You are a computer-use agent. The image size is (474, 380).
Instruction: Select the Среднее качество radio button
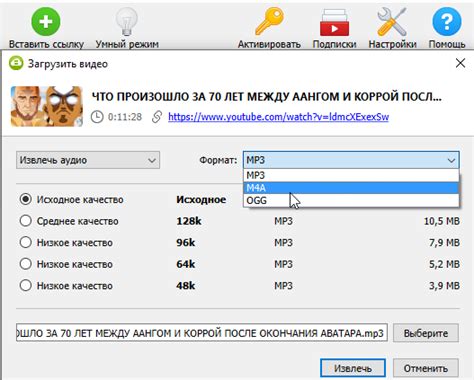pos(26,221)
